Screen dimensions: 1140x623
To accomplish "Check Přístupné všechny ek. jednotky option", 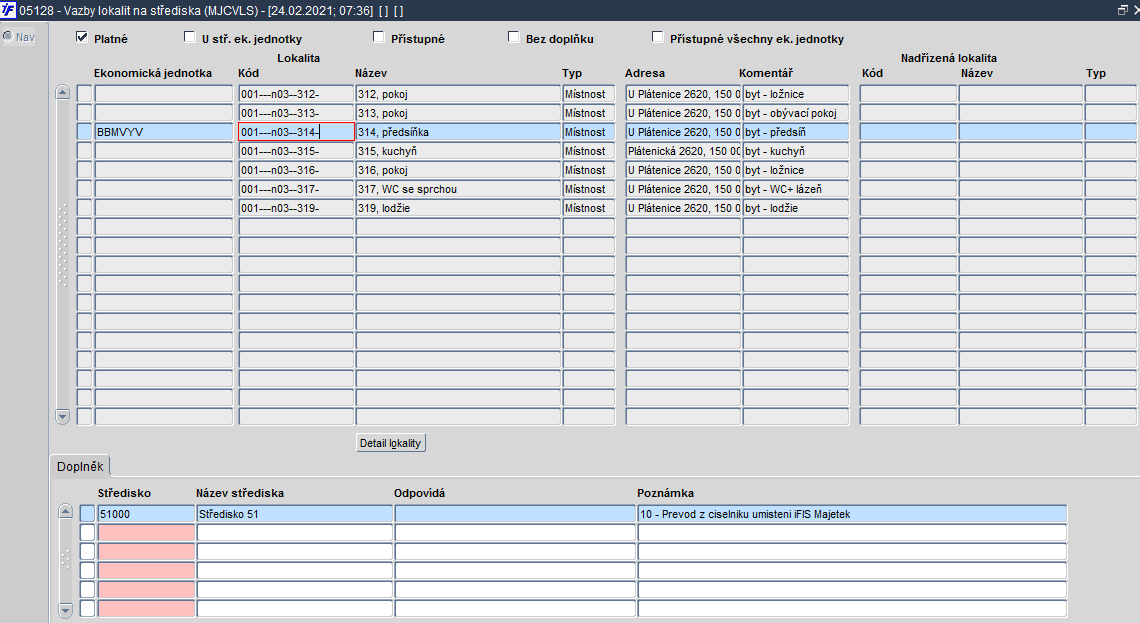I will pos(658,37).
